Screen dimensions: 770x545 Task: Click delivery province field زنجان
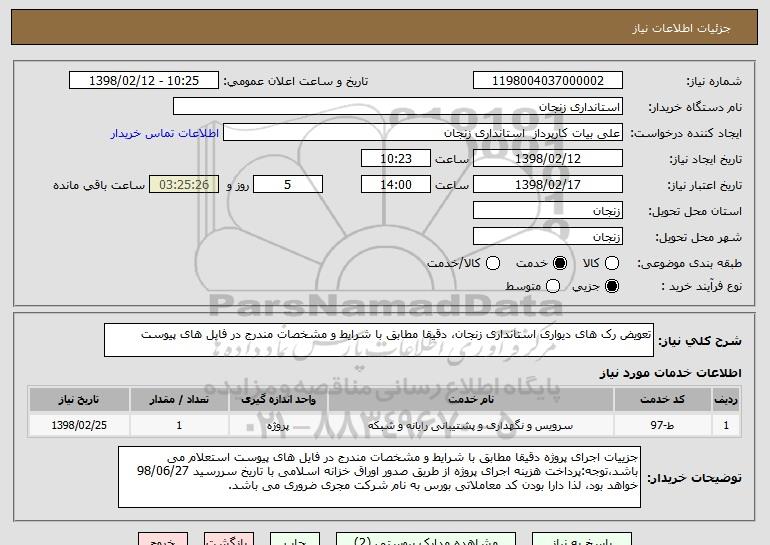[548, 211]
